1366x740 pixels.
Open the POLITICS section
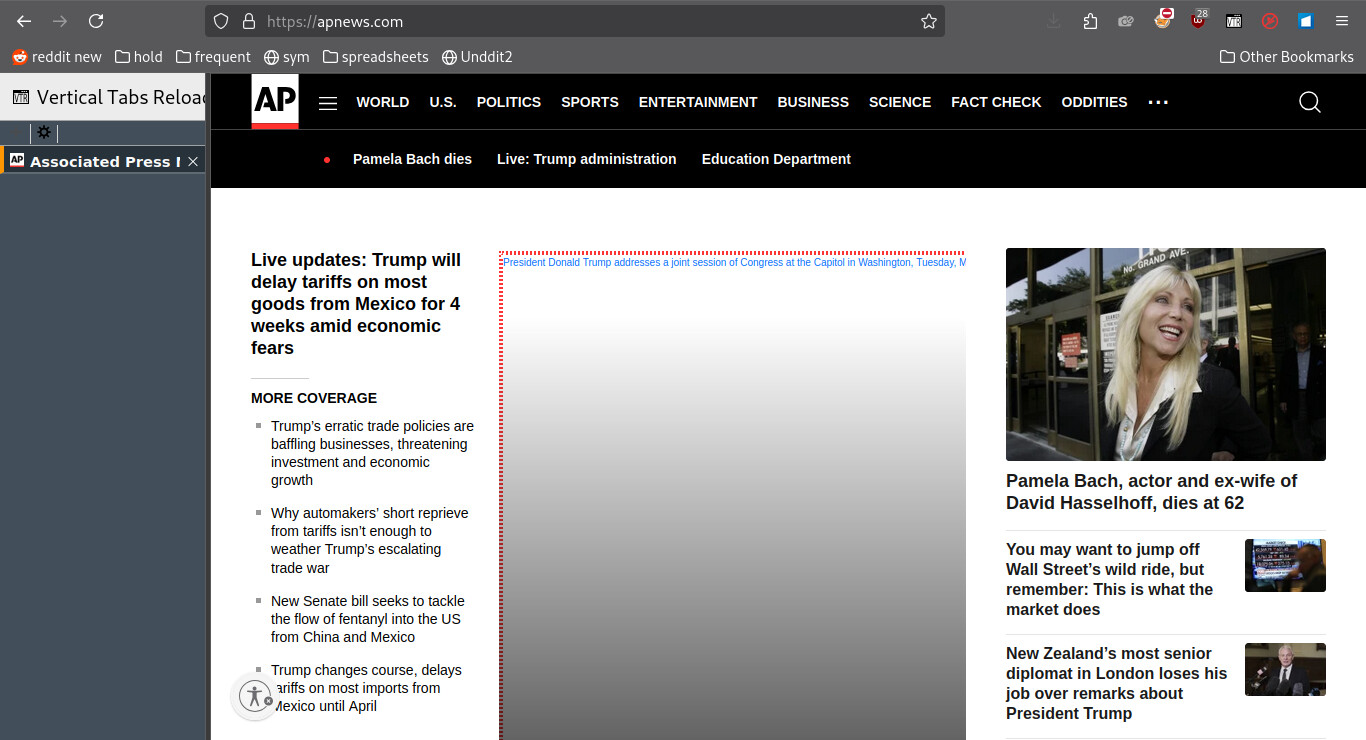(509, 102)
